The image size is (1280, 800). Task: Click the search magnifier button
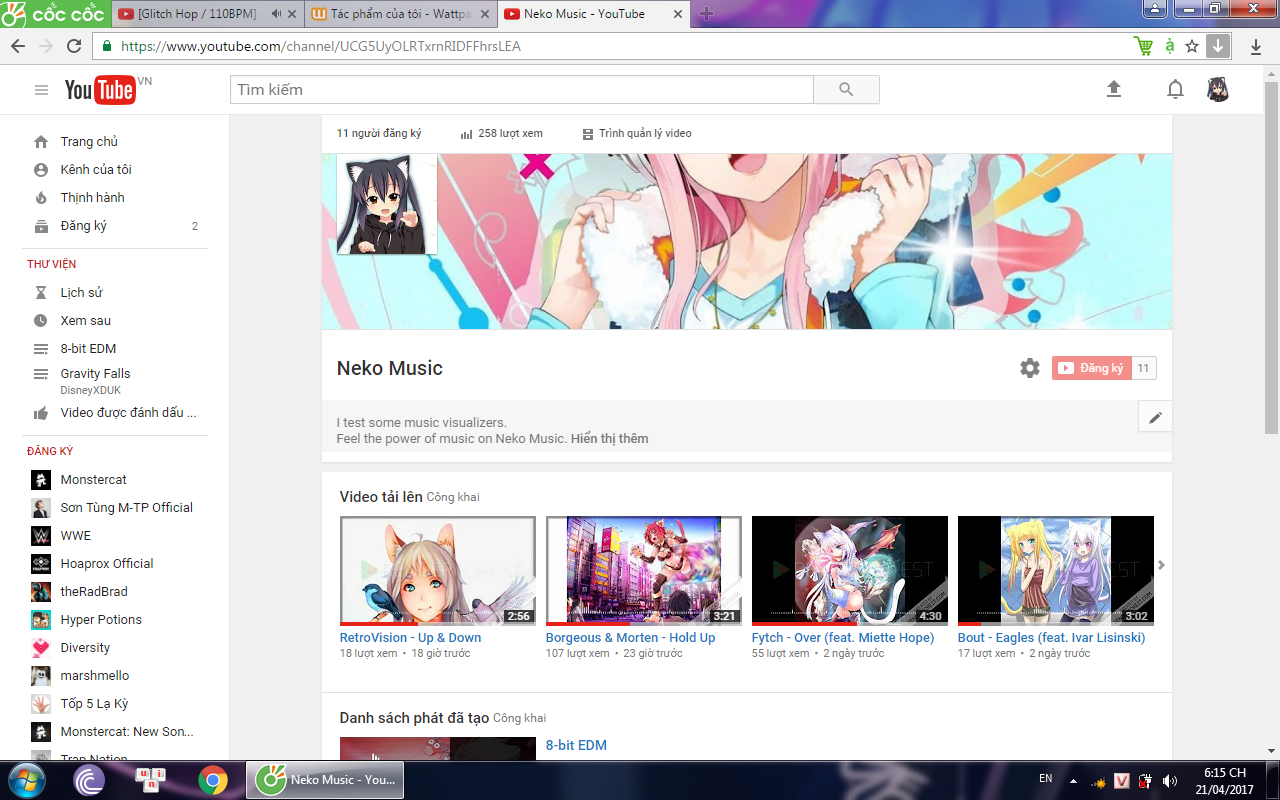[x=846, y=90]
